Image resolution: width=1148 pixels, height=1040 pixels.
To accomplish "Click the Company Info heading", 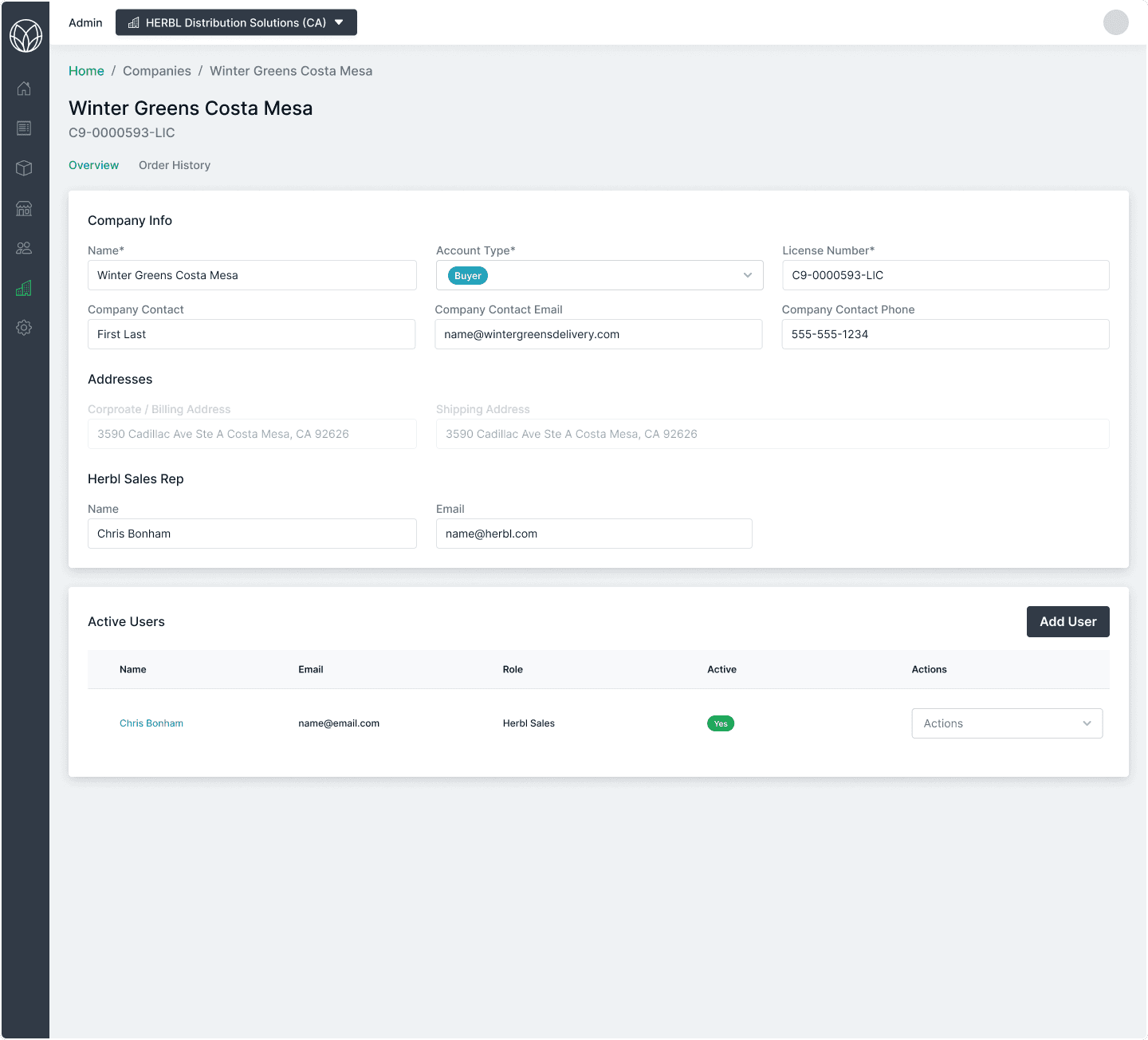I will point(130,220).
